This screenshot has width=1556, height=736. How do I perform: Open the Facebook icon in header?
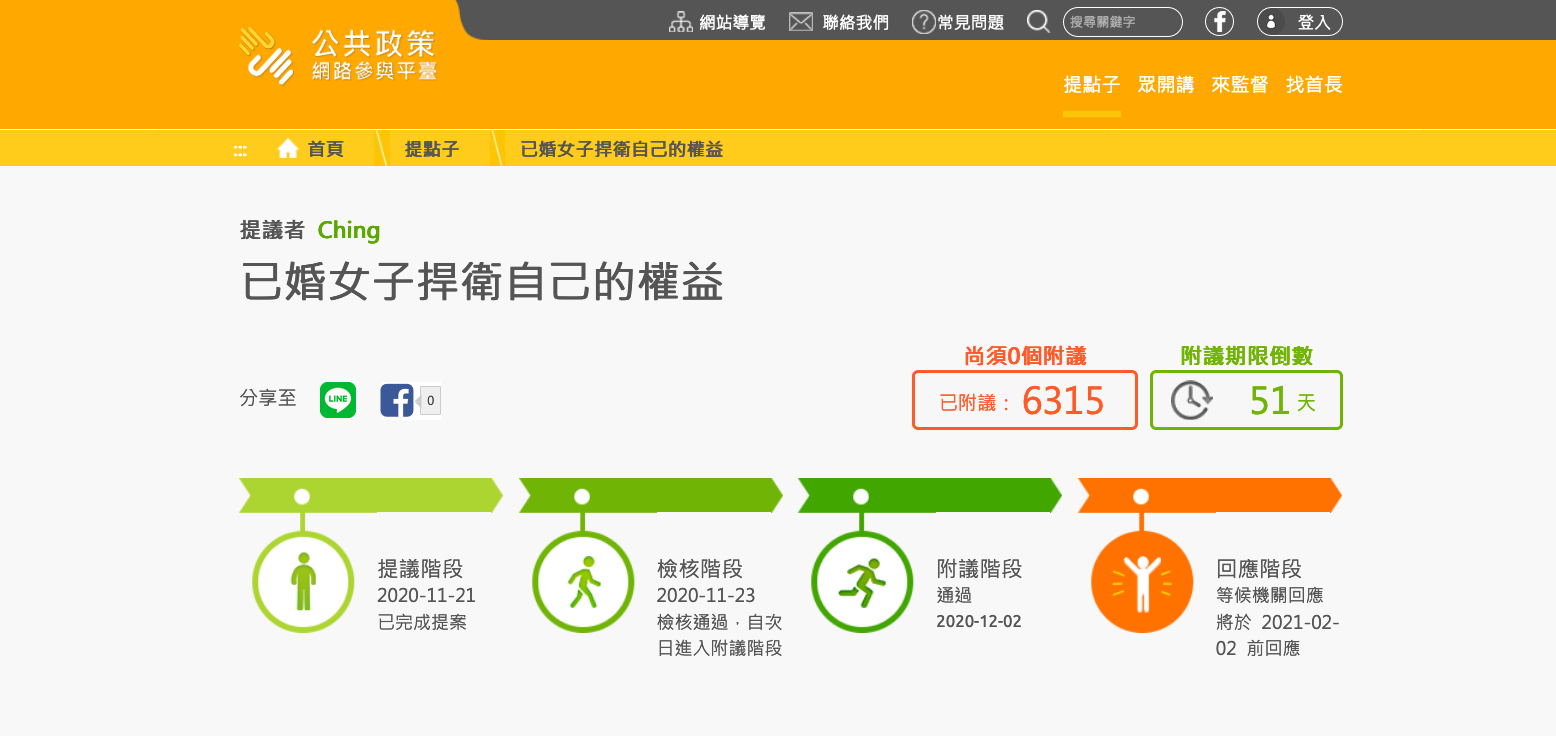1219,21
